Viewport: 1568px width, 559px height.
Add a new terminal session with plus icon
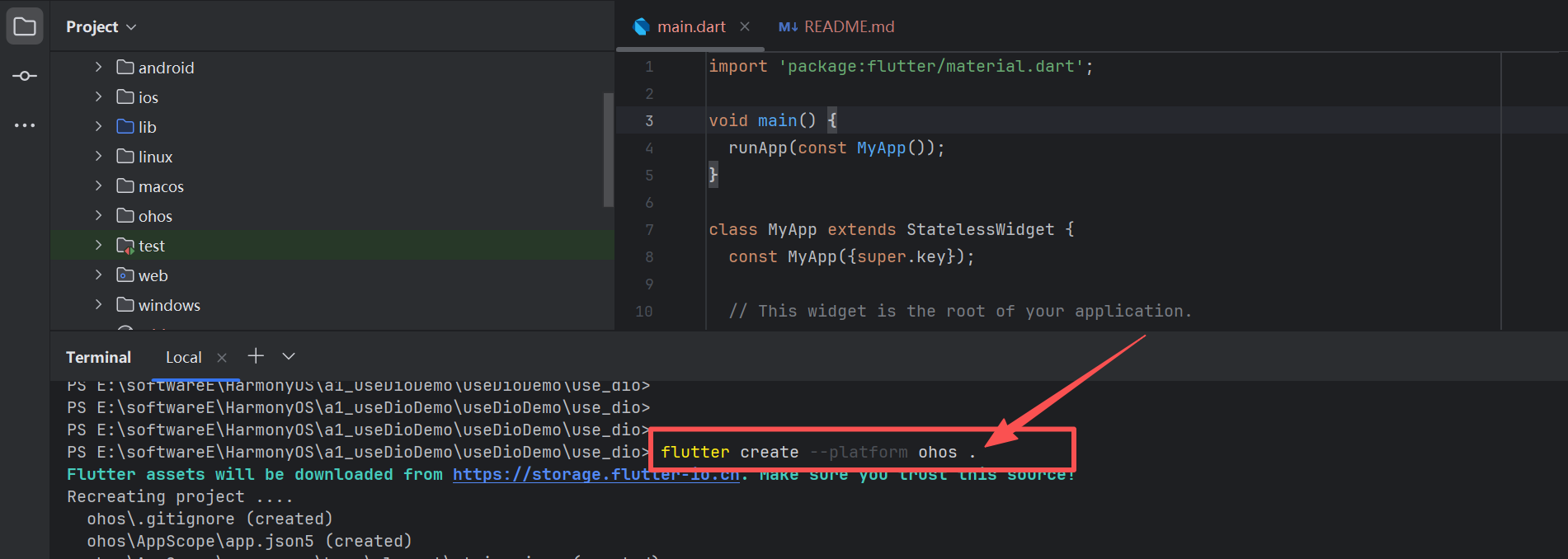pyautogui.click(x=256, y=355)
